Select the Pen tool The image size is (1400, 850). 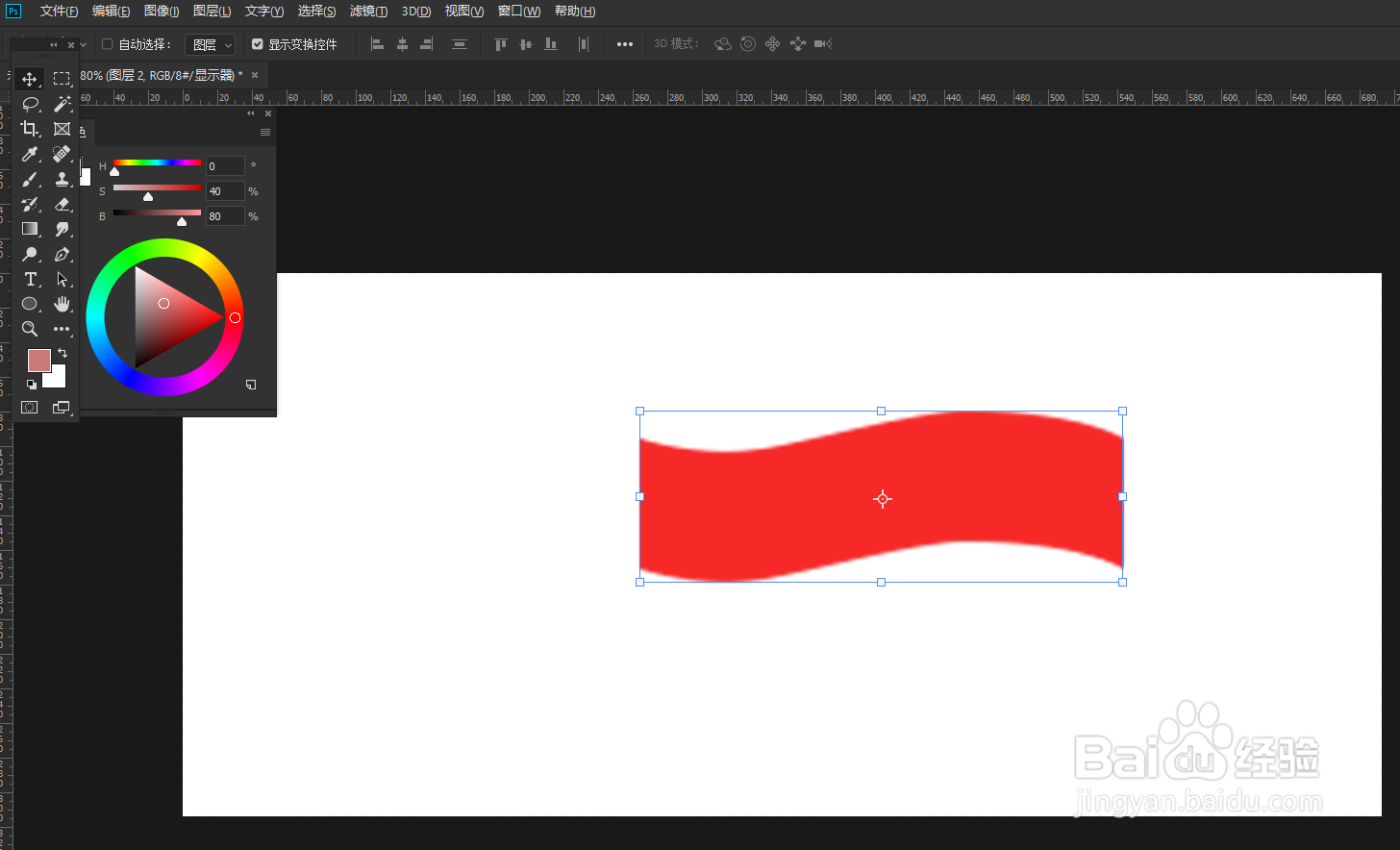[x=62, y=254]
